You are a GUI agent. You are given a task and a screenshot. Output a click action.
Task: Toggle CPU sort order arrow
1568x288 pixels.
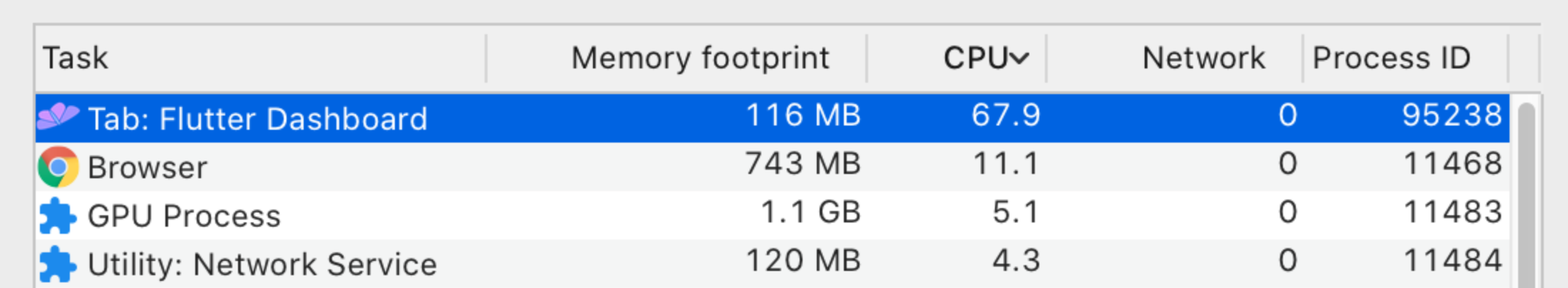[1020, 58]
